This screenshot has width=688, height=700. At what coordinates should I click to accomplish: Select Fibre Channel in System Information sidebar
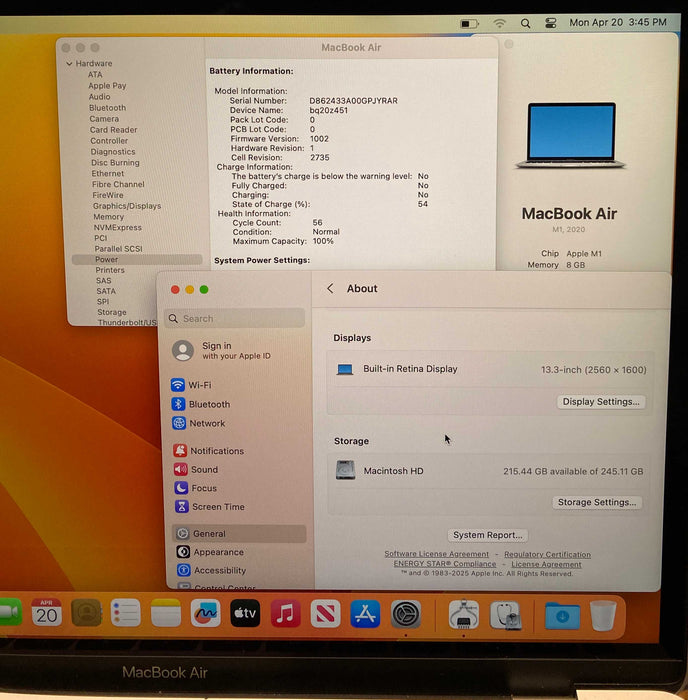[x=118, y=184]
